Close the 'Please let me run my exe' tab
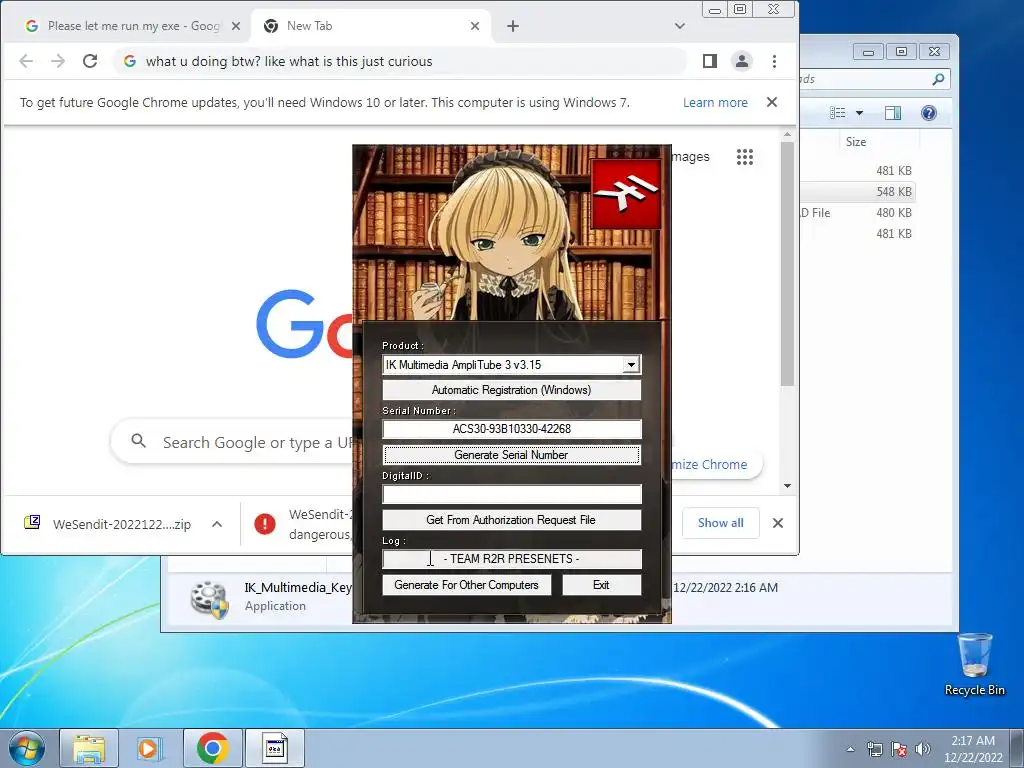This screenshot has height=768, width=1024. (x=236, y=26)
